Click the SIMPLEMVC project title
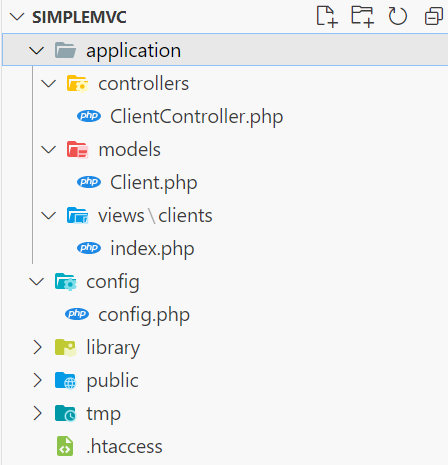 (79, 17)
